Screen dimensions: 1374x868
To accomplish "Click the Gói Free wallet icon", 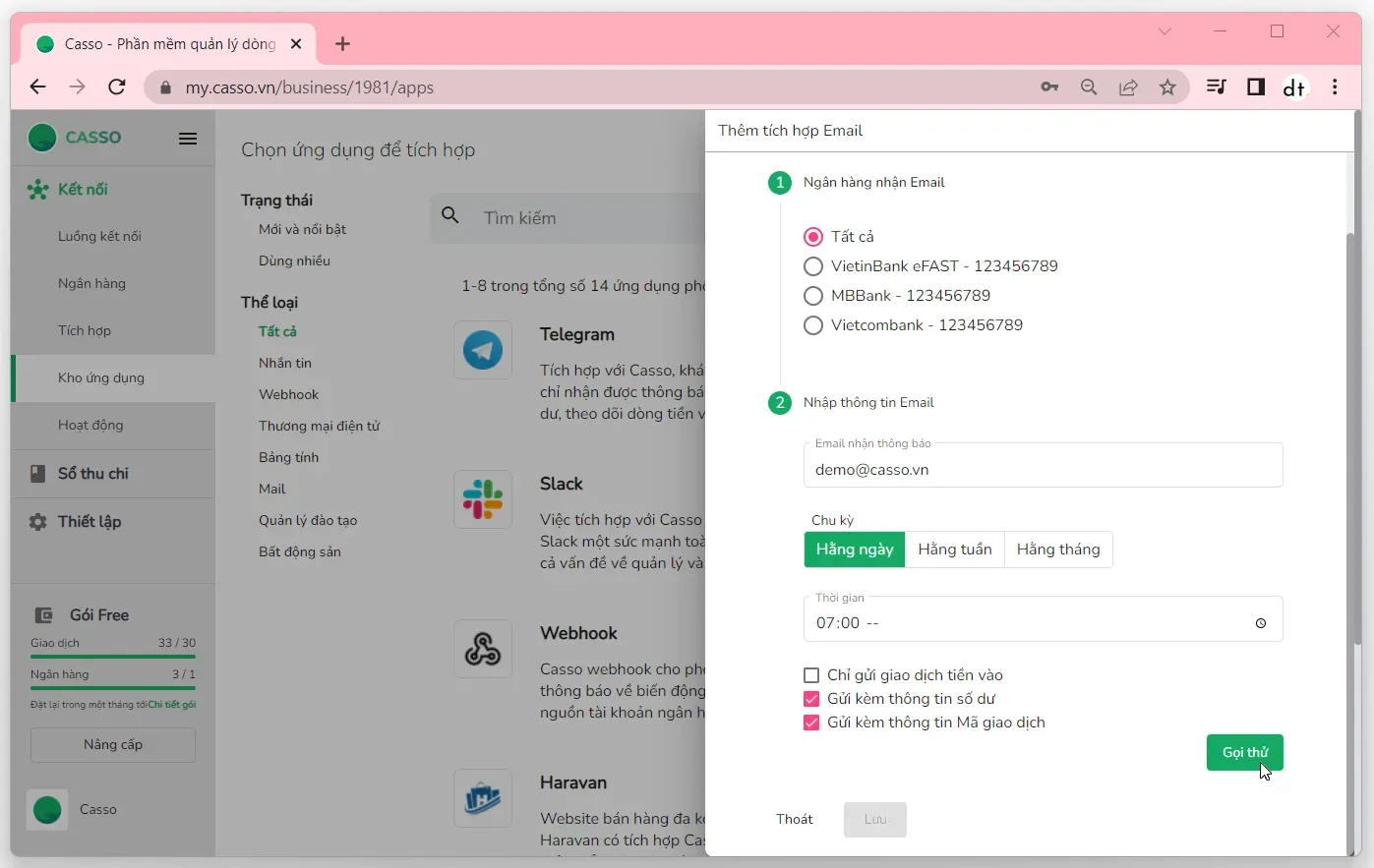I will coord(44,615).
